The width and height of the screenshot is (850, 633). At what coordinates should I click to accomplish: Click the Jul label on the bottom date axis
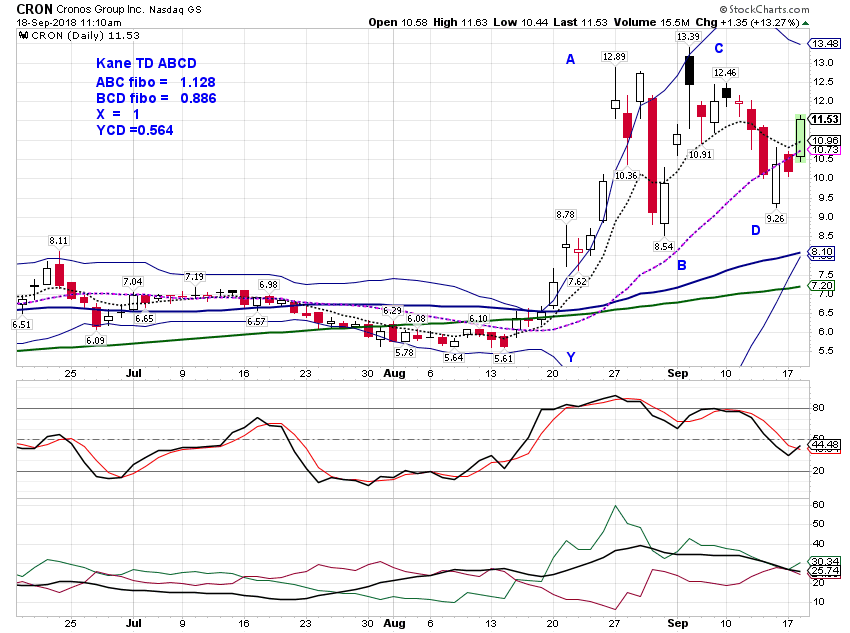point(133,623)
